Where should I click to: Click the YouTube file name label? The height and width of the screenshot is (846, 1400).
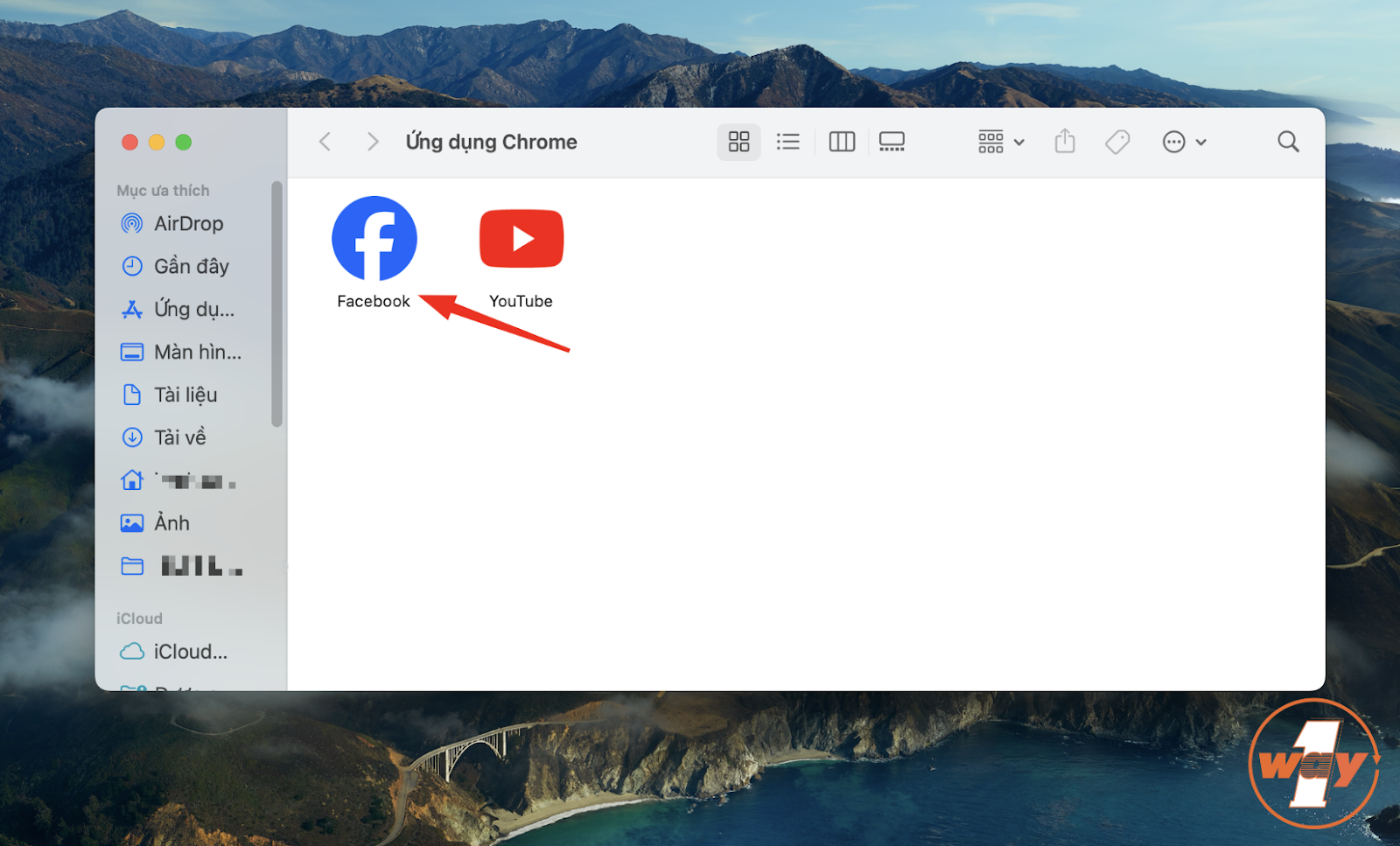pos(521,301)
